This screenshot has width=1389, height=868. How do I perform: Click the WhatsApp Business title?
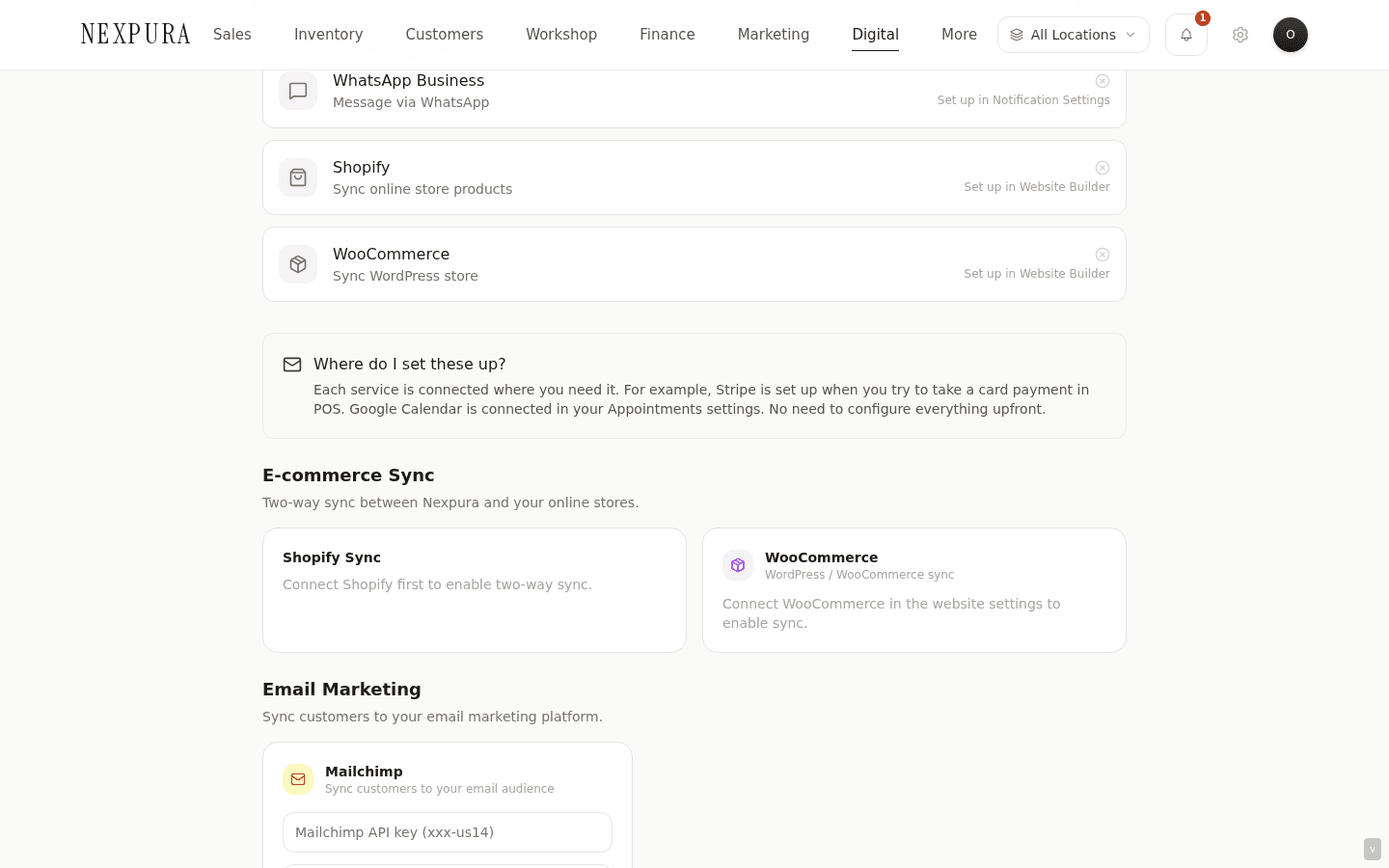(409, 81)
